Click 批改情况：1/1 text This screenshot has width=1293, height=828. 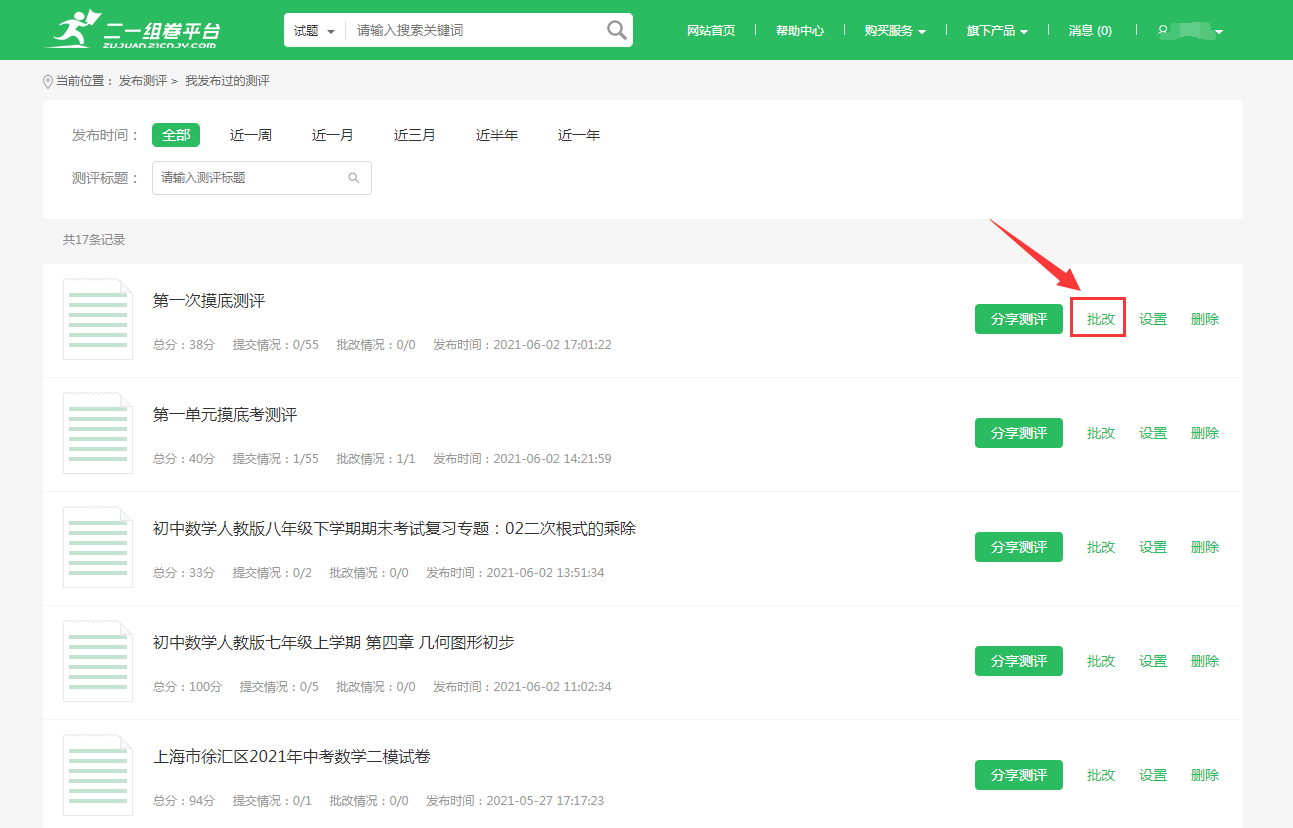[376, 459]
